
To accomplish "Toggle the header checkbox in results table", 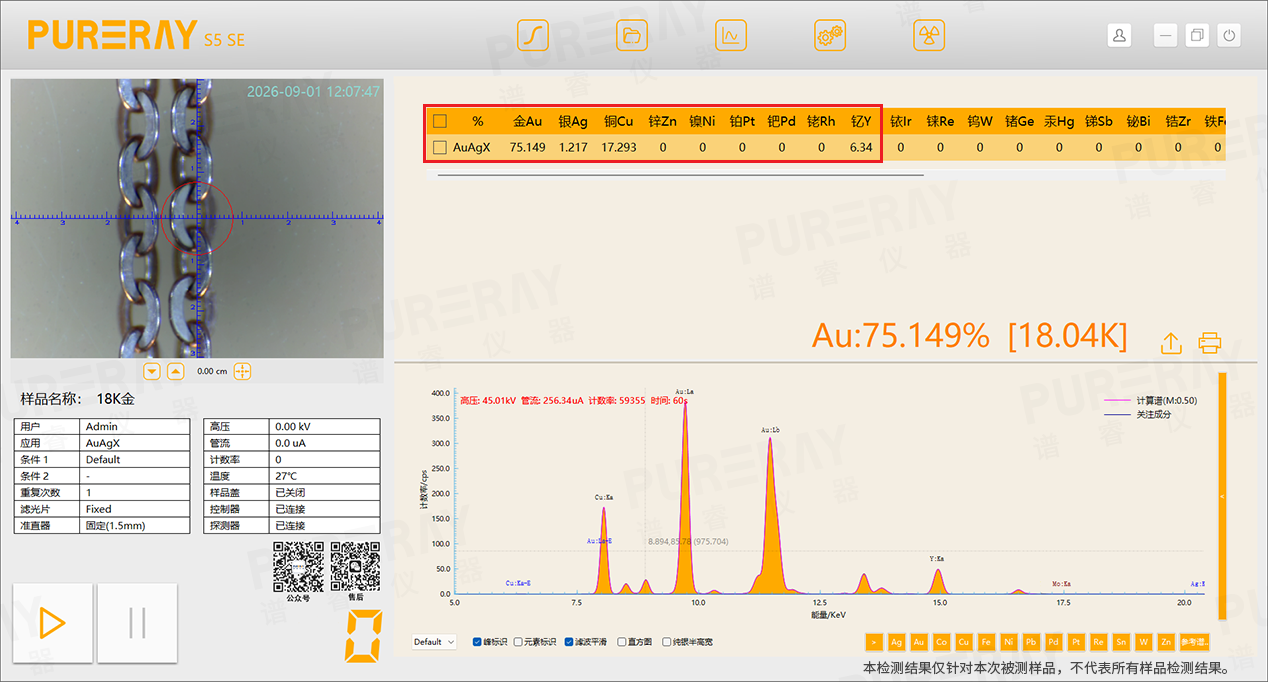I will click(439, 121).
